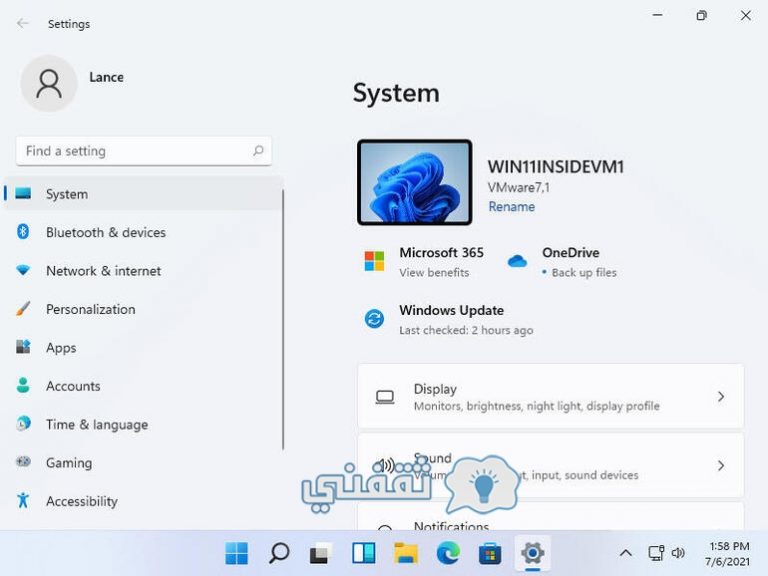Viewport: 768px width, 576px height.
Task: Click the volume speaker tray icon
Action: pos(678,553)
